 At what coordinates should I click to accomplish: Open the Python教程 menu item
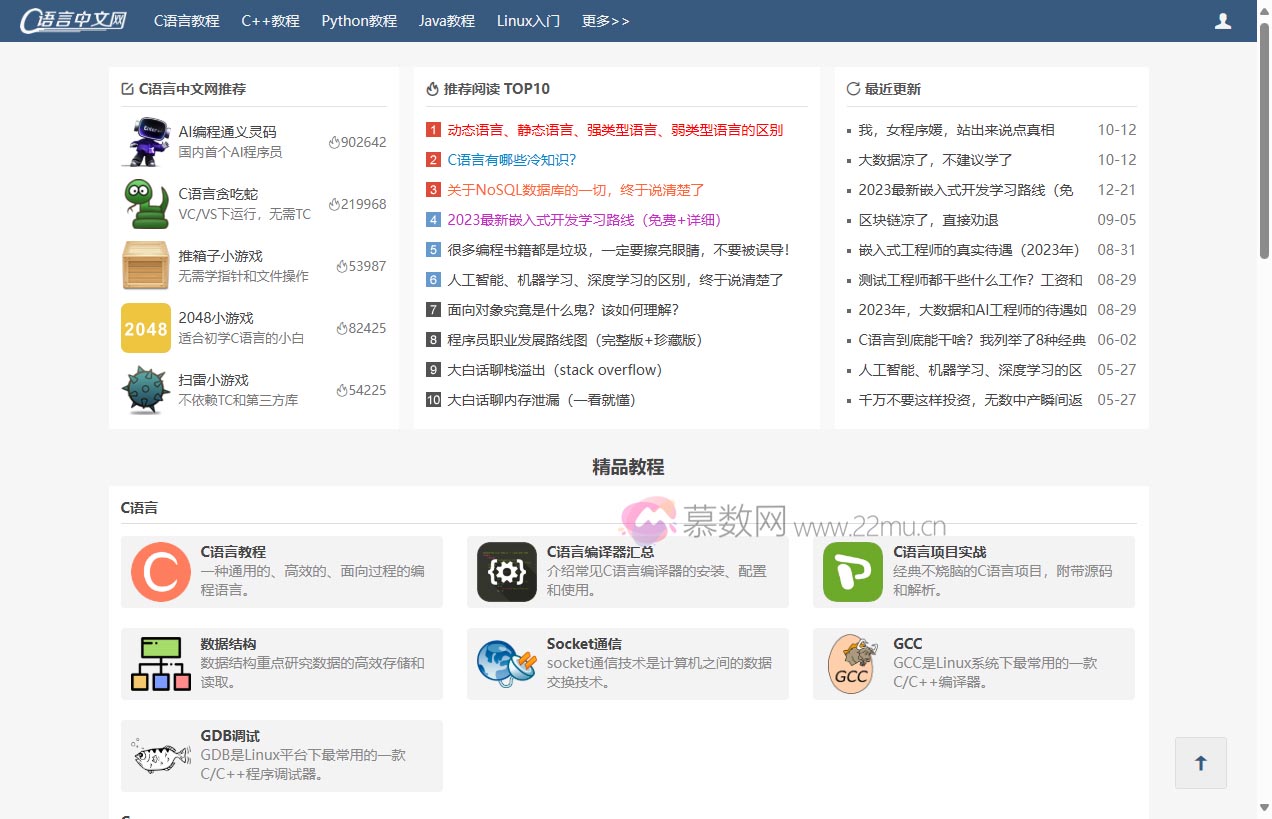tap(358, 20)
